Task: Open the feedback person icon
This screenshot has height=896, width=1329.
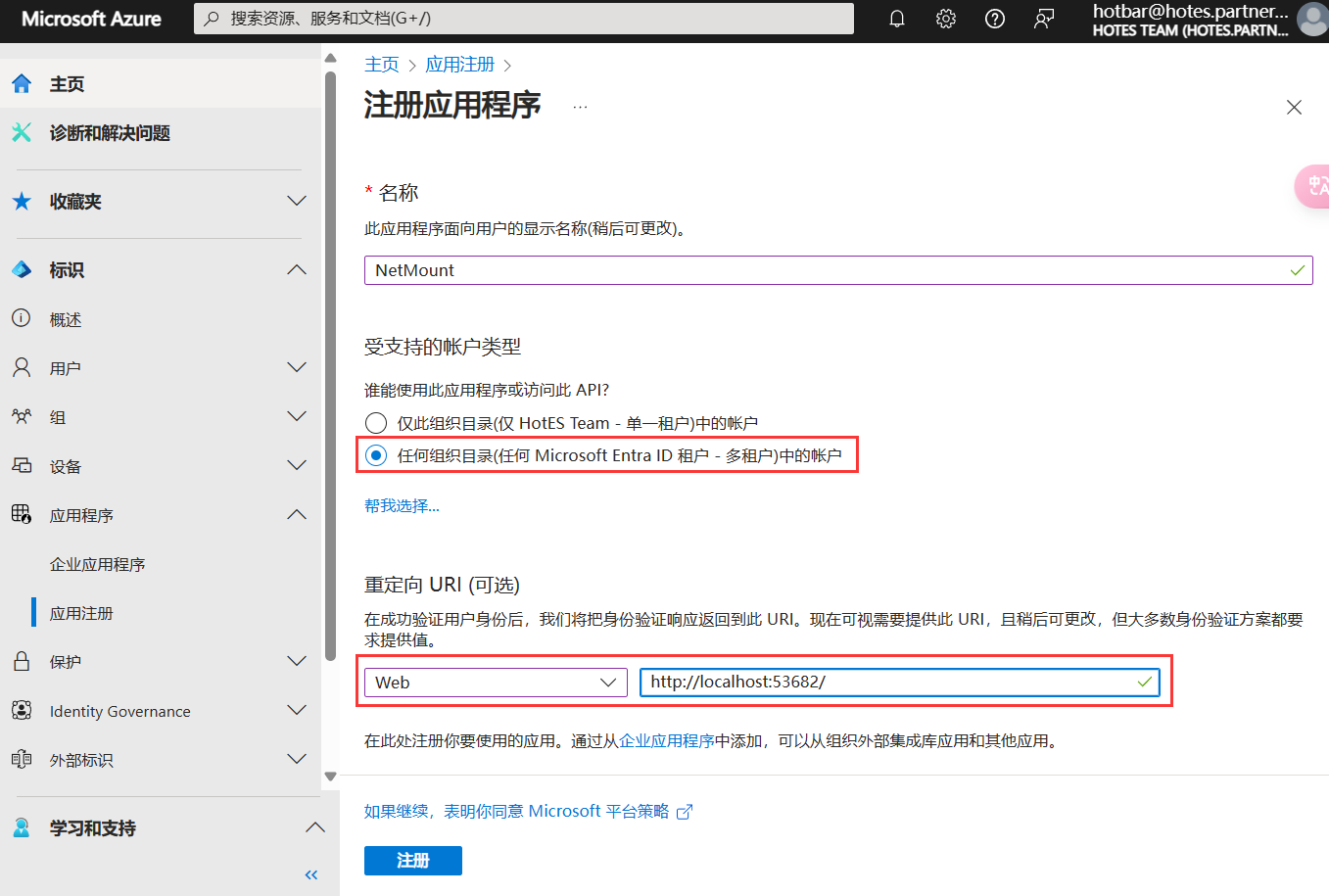Action: (x=1044, y=19)
